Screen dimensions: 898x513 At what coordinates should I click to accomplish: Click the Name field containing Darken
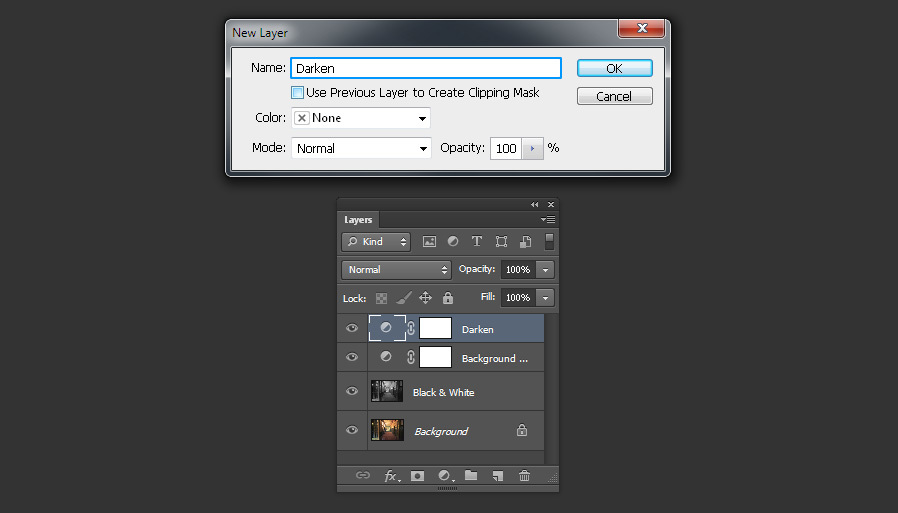pyautogui.click(x=426, y=68)
